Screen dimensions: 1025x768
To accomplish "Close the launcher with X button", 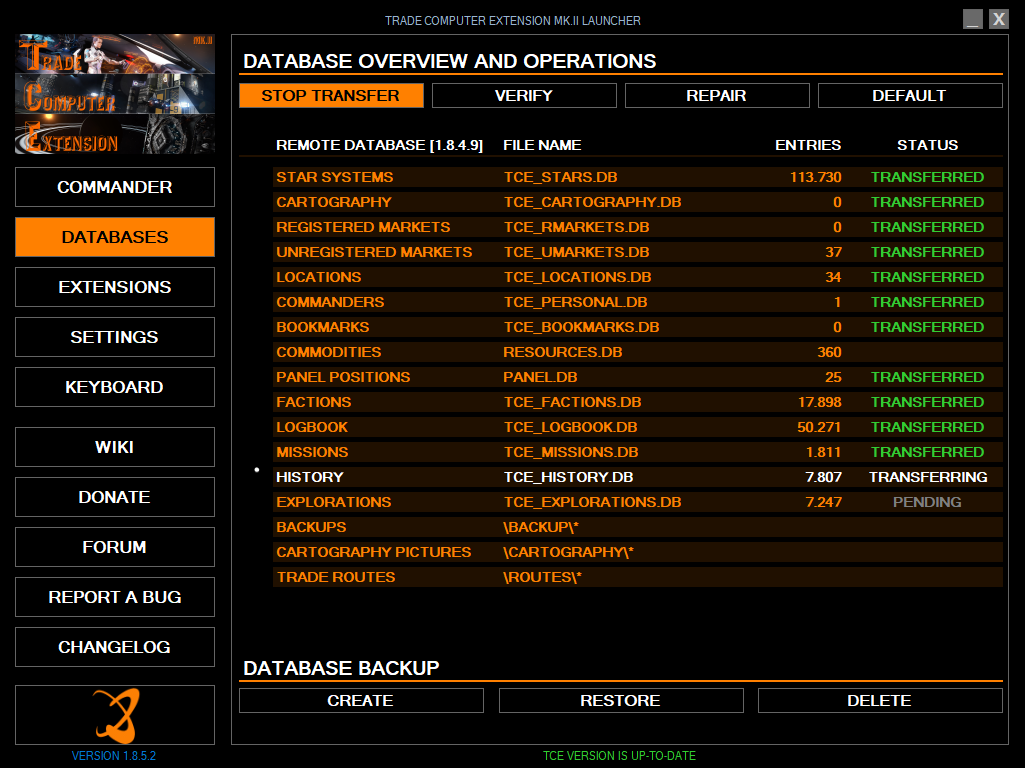I will tap(998, 19).
